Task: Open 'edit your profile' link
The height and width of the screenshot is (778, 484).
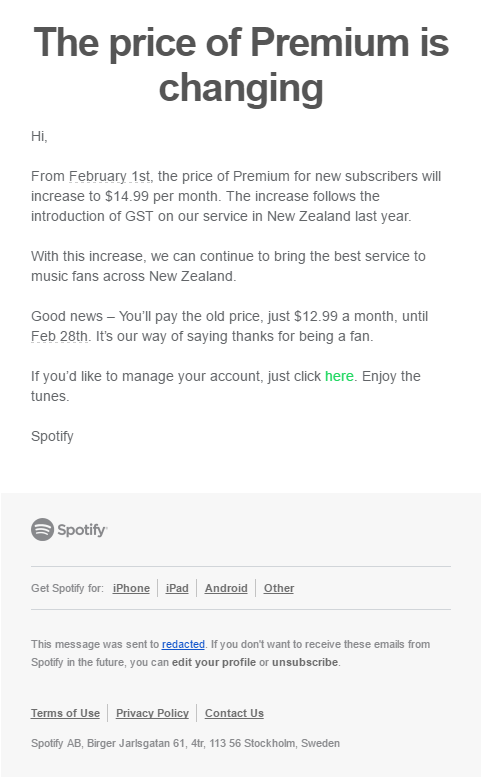Action: (213, 662)
